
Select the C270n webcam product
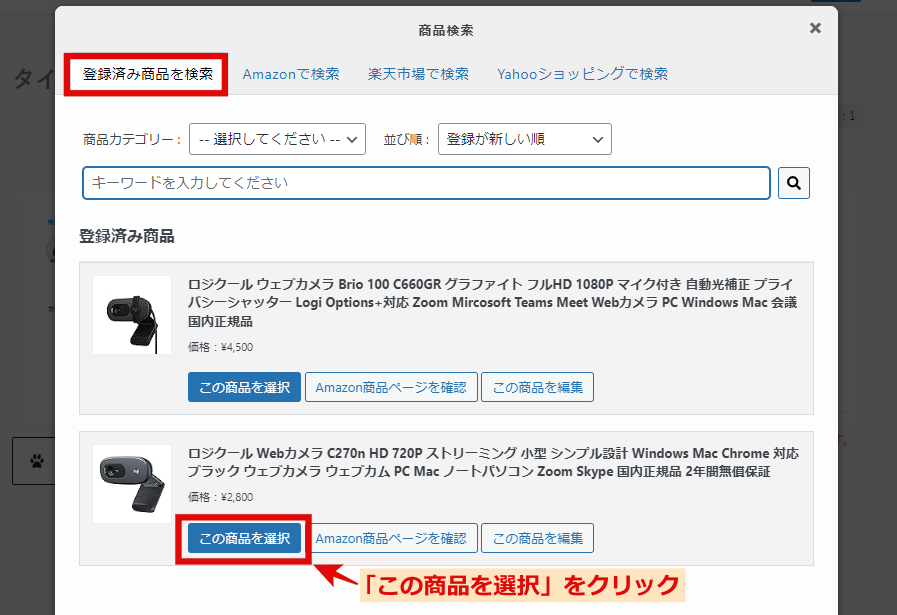pos(244,538)
